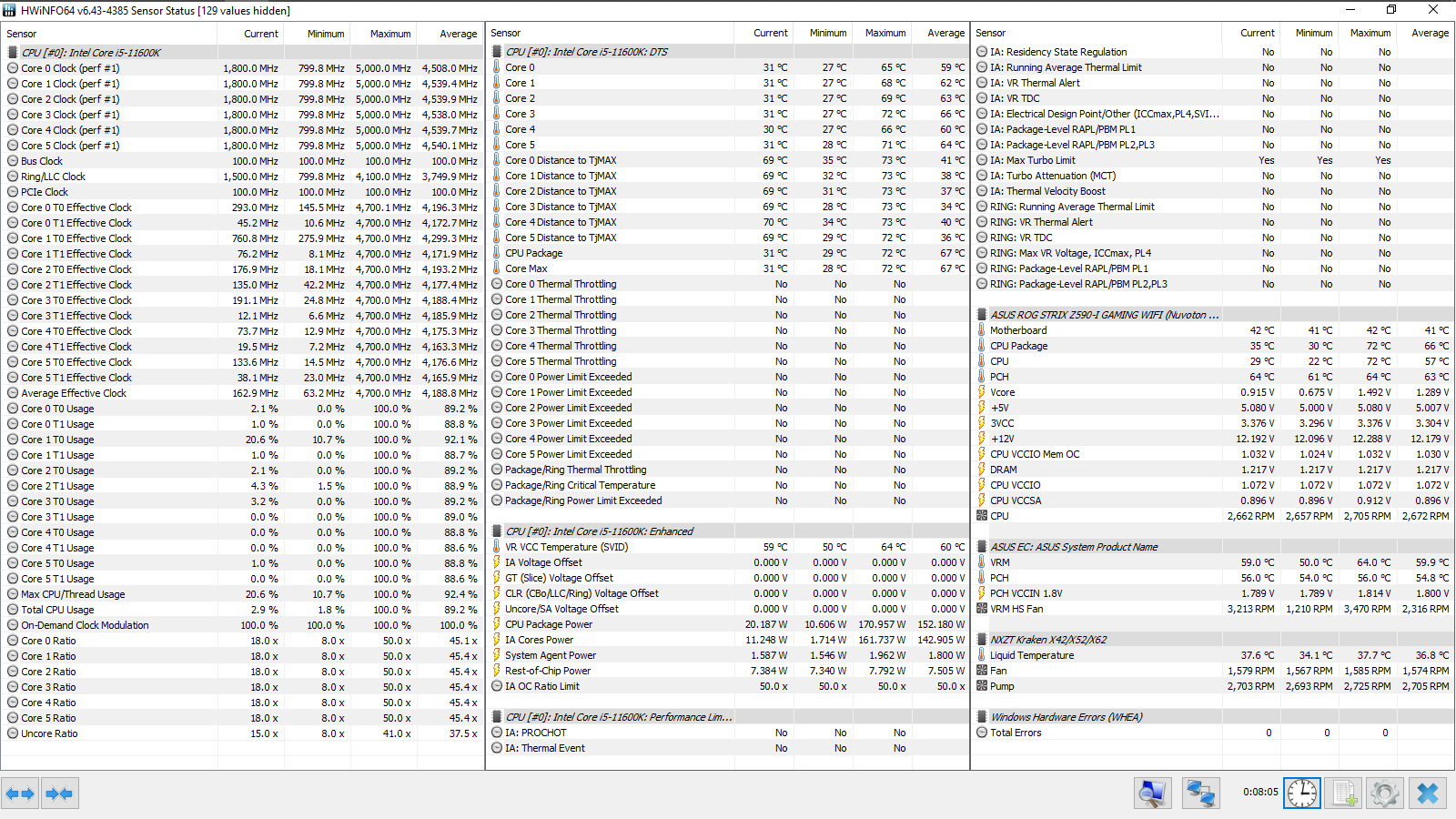Click the 0:08:05 elapsed time readout

tap(1260, 792)
